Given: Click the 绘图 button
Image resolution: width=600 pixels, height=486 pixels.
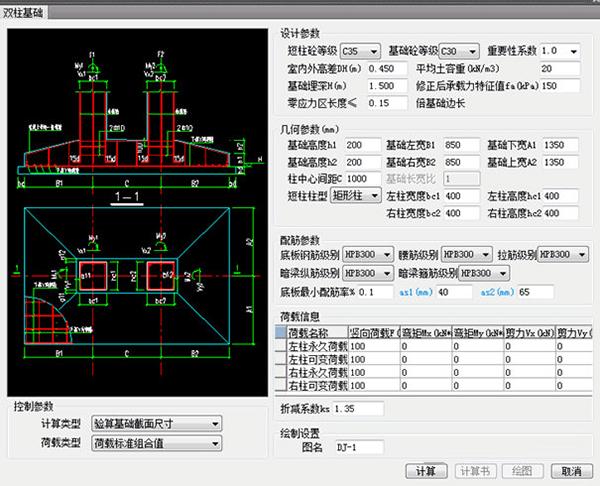Looking at the screenshot, I should [522, 471].
